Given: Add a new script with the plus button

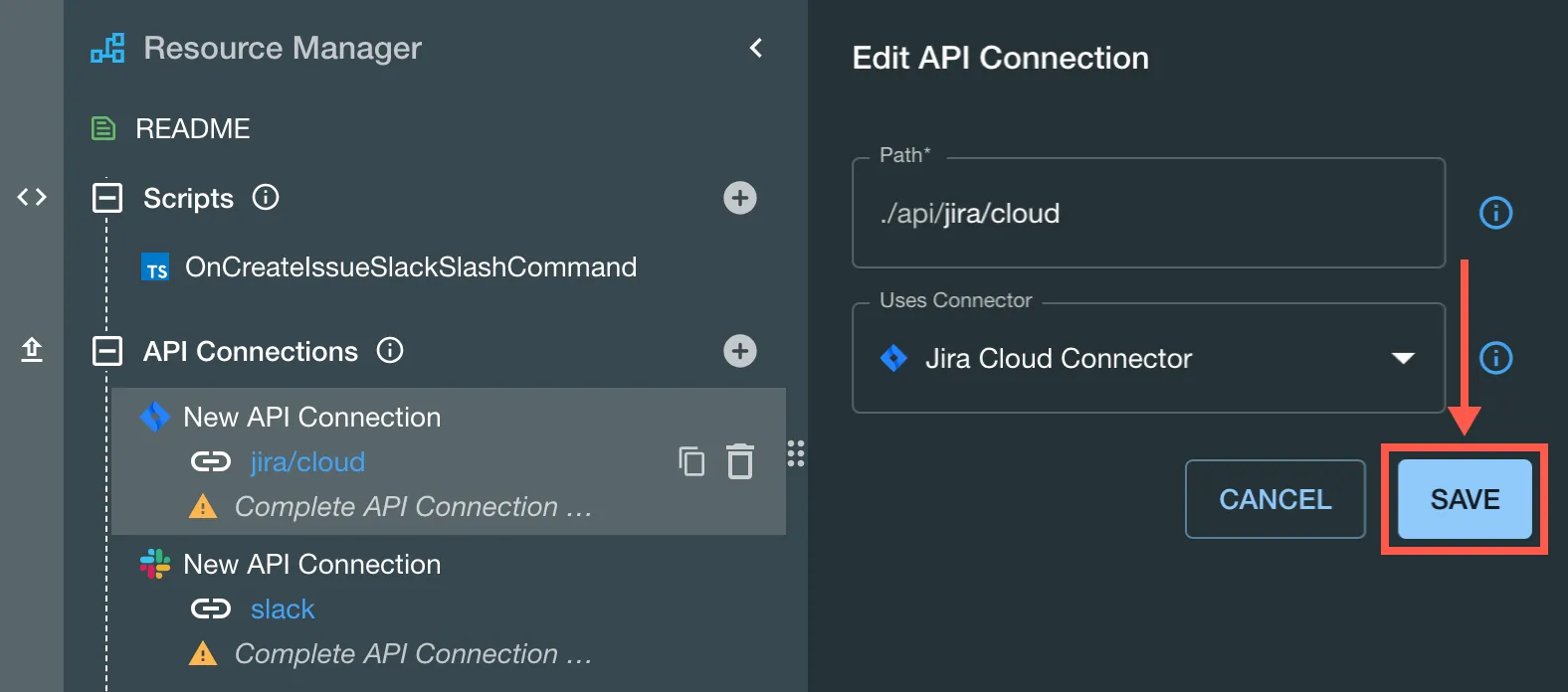Looking at the screenshot, I should [739, 198].
